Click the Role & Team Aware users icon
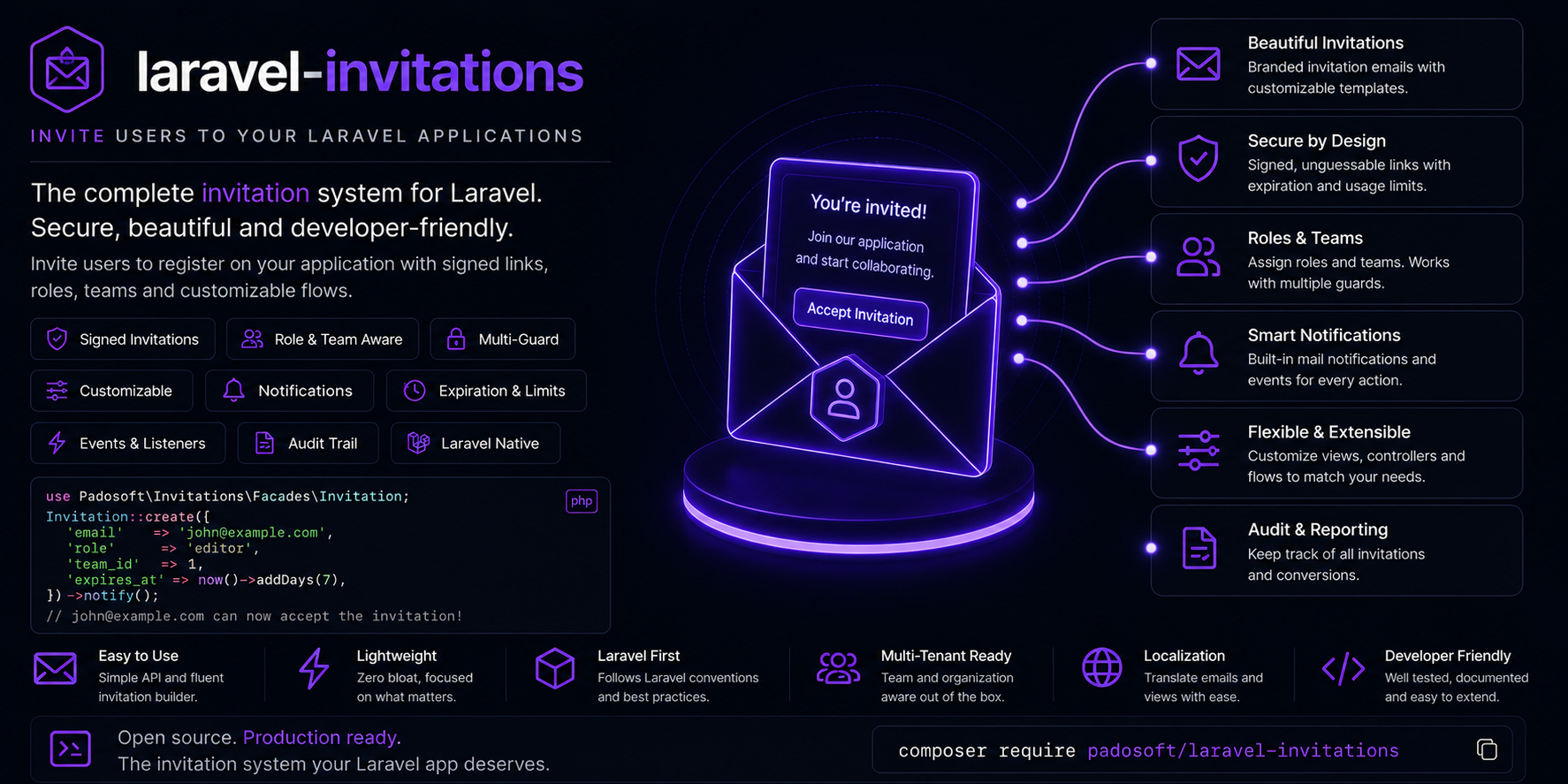Viewport: 1568px width, 784px height. pyautogui.click(x=253, y=339)
